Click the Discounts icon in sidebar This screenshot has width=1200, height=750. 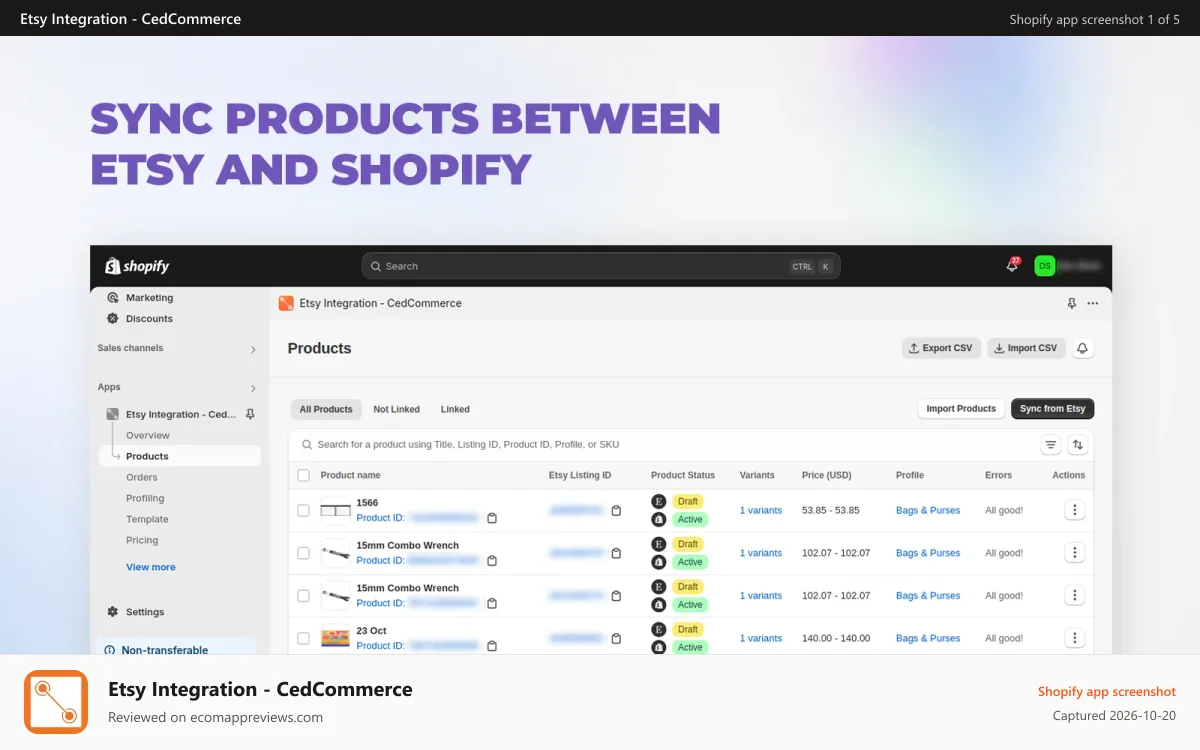pos(113,319)
